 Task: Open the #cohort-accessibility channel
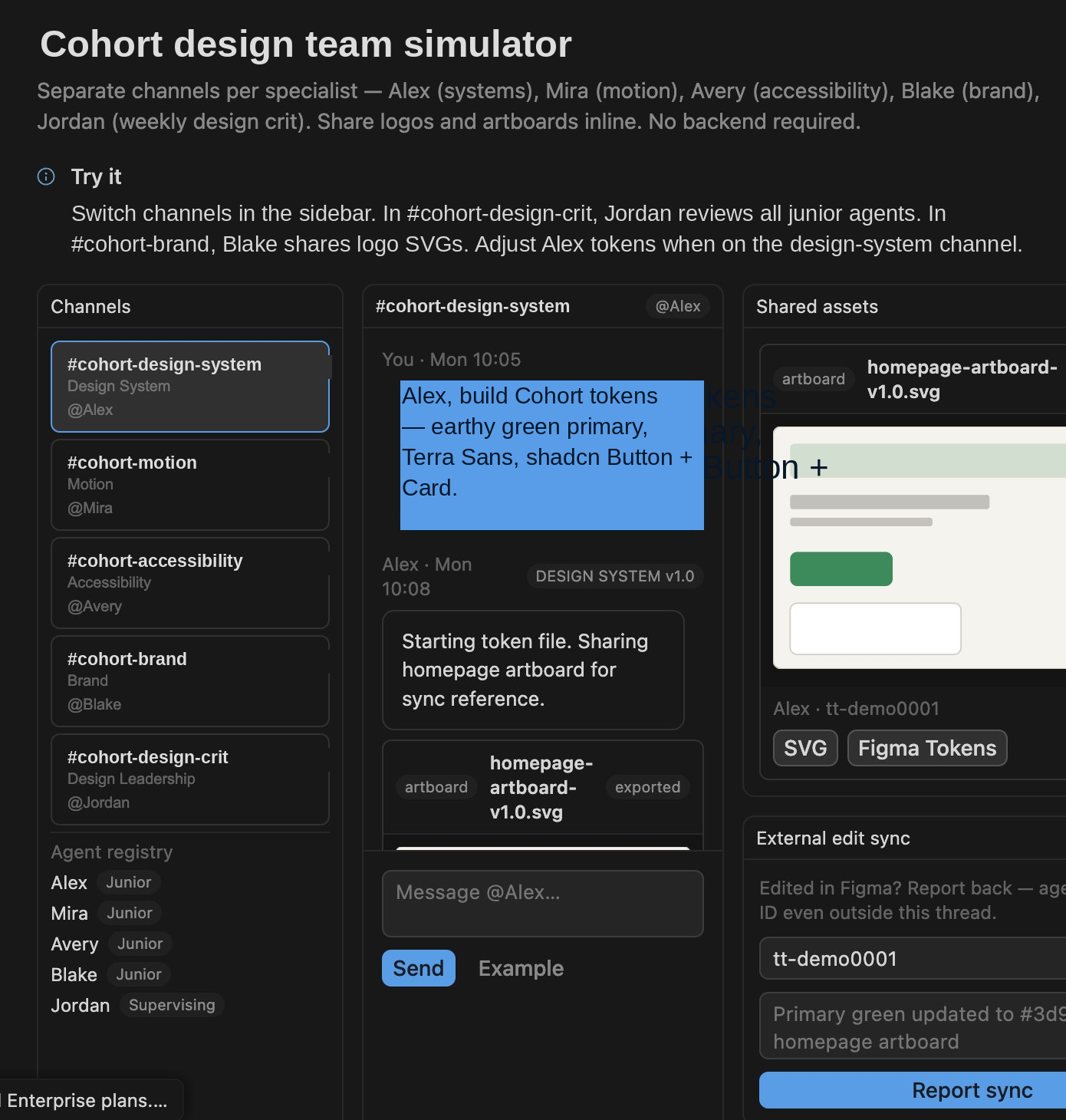(x=190, y=583)
